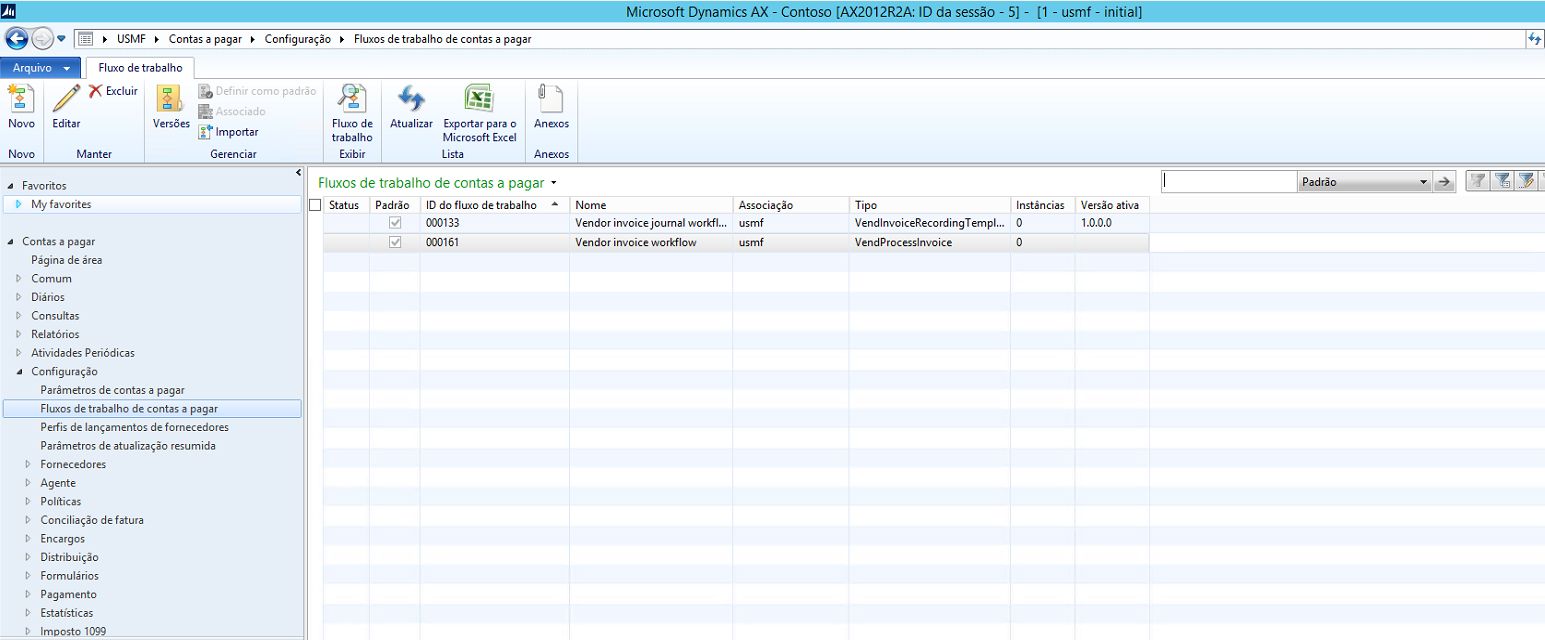Expand the Consultas tree node

pyautogui.click(x=19, y=316)
